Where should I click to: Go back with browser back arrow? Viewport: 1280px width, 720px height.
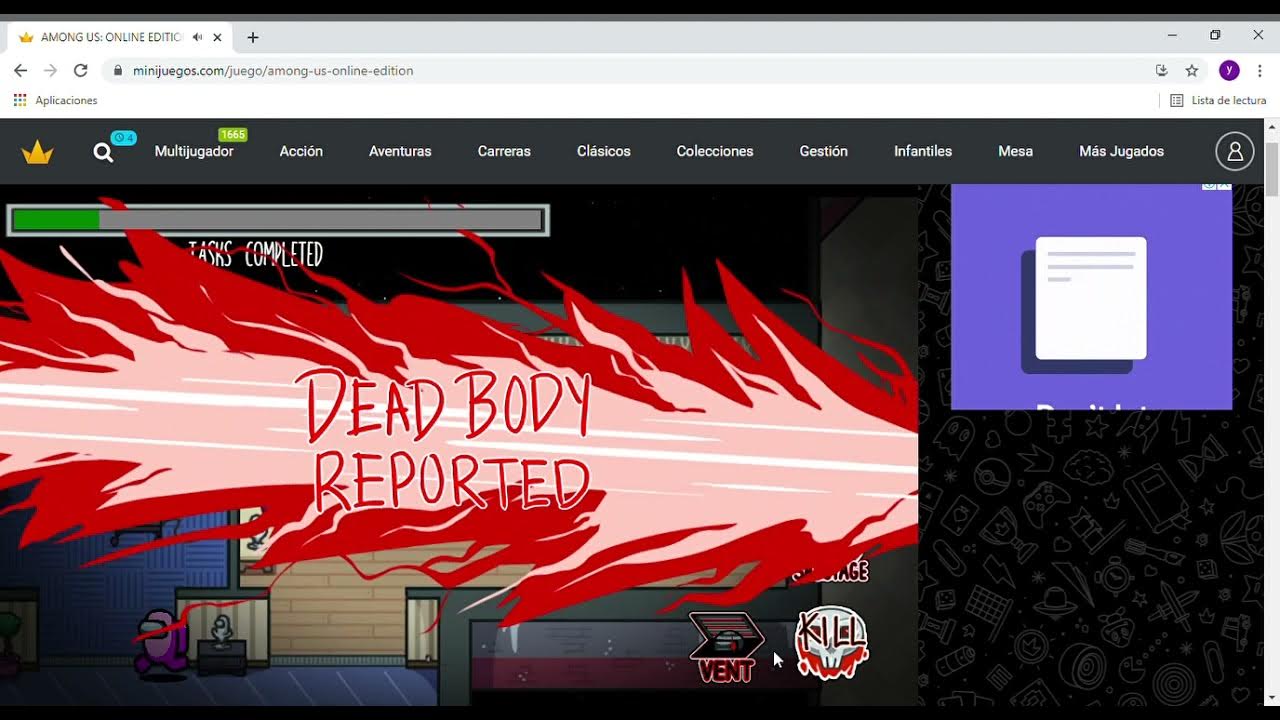(x=20, y=71)
